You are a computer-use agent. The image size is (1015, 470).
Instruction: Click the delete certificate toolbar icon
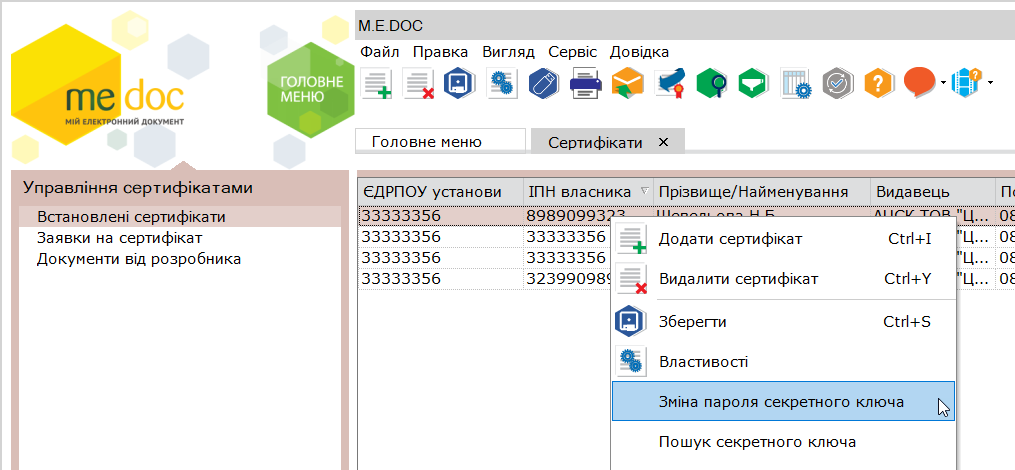pyautogui.click(x=418, y=84)
